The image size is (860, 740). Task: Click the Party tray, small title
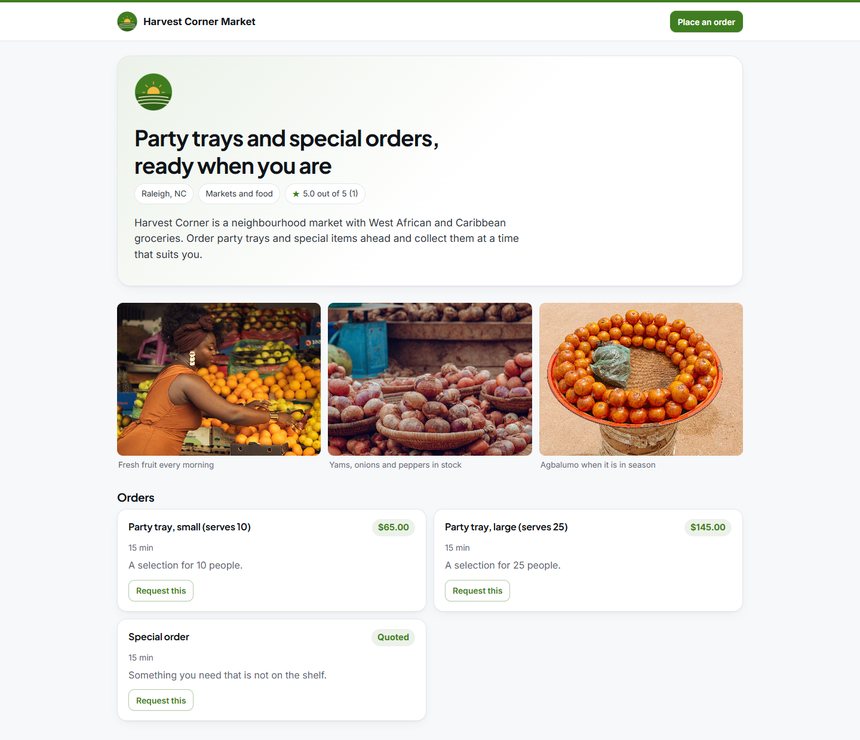click(x=189, y=527)
